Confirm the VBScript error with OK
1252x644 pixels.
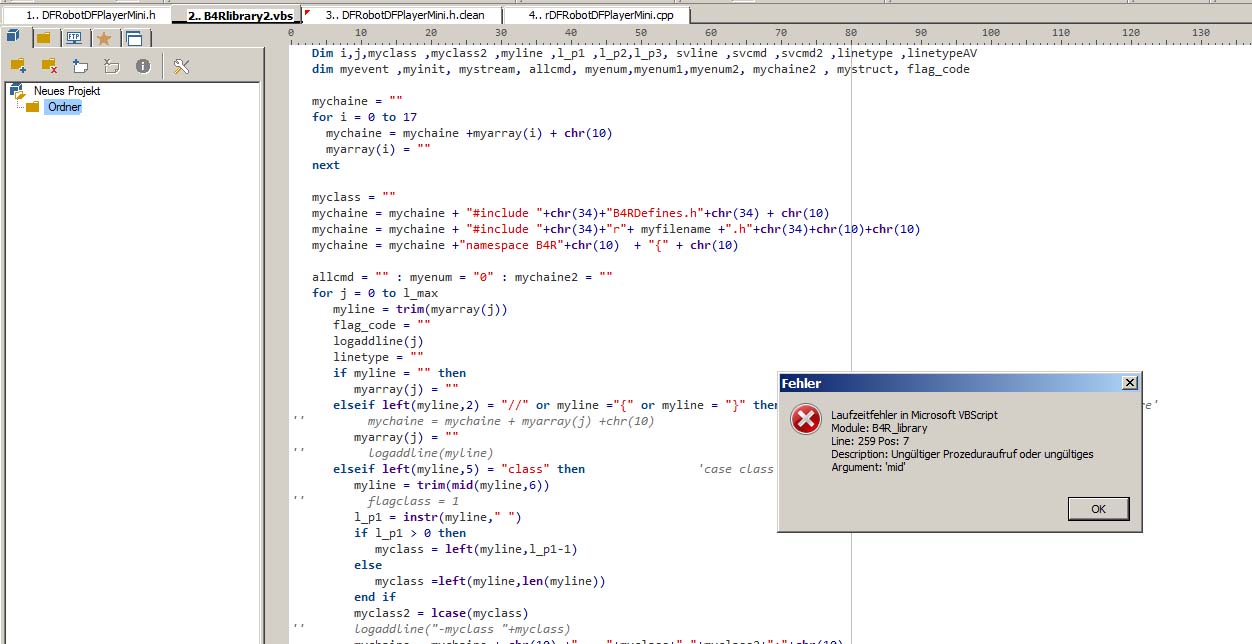pyautogui.click(x=1097, y=508)
